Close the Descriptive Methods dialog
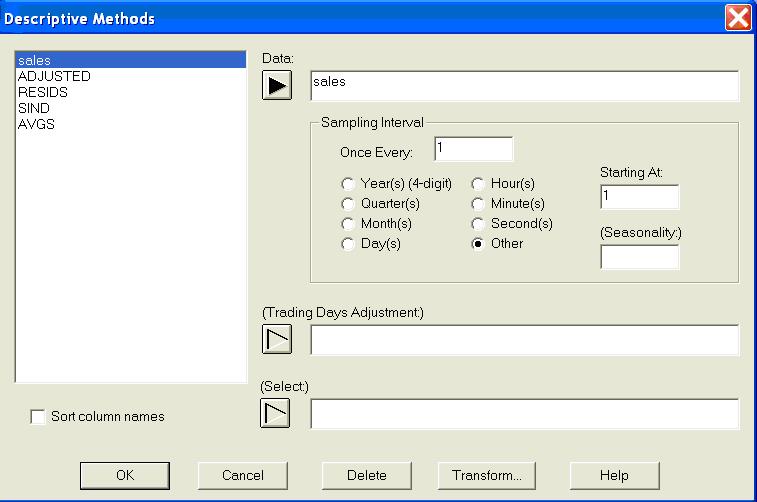Image resolution: width=757 pixels, height=502 pixels. pos(738,18)
